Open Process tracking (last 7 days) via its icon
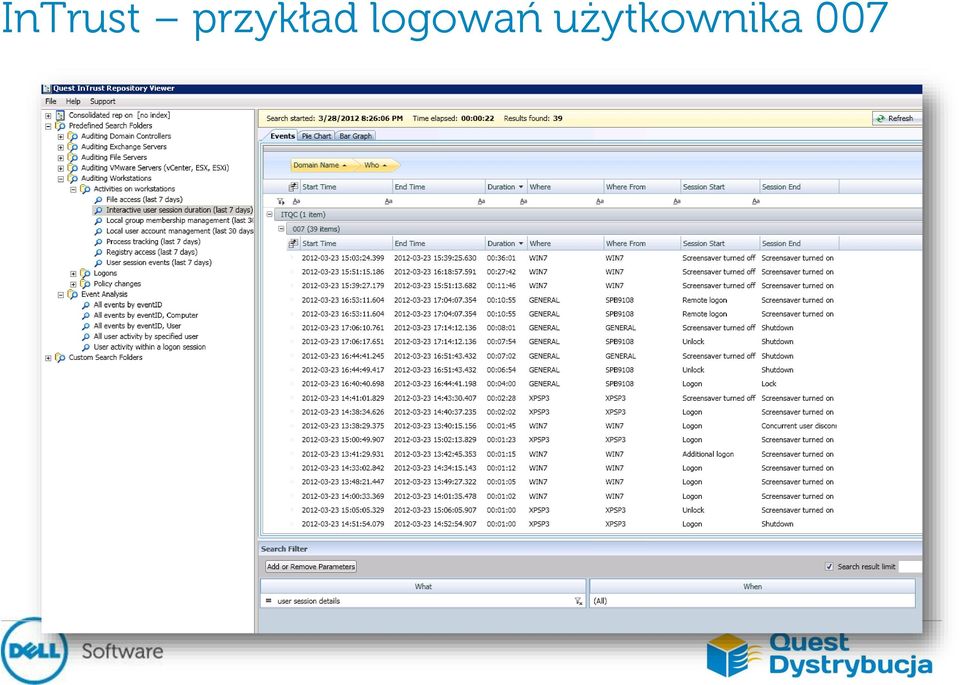 pyautogui.click(x=98, y=242)
